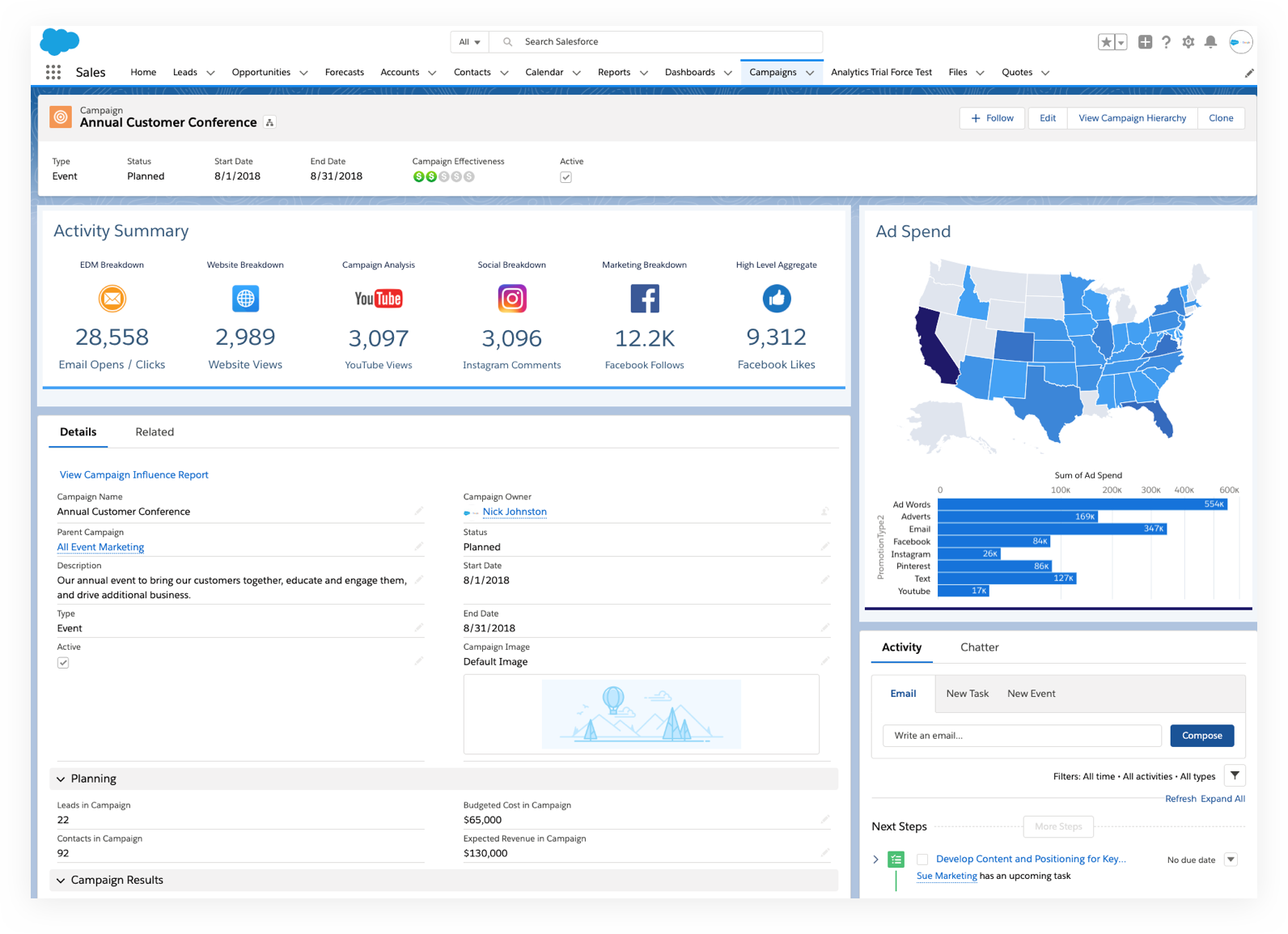Click the Help question mark icon
Image resolution: width=1288 pixels, height=934 pixels.
[x=1166, y=42]
